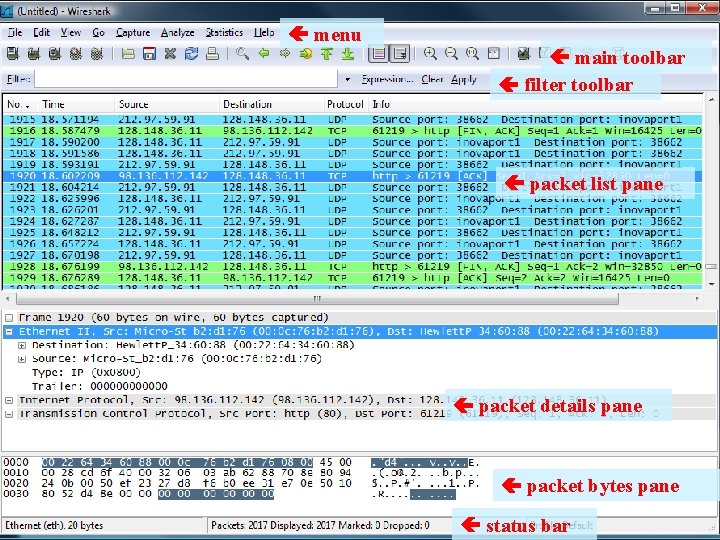The height and width of the screenshot is (540, 720).
Task: Select packet 1924 UDP row
Action: coord(353,221)
